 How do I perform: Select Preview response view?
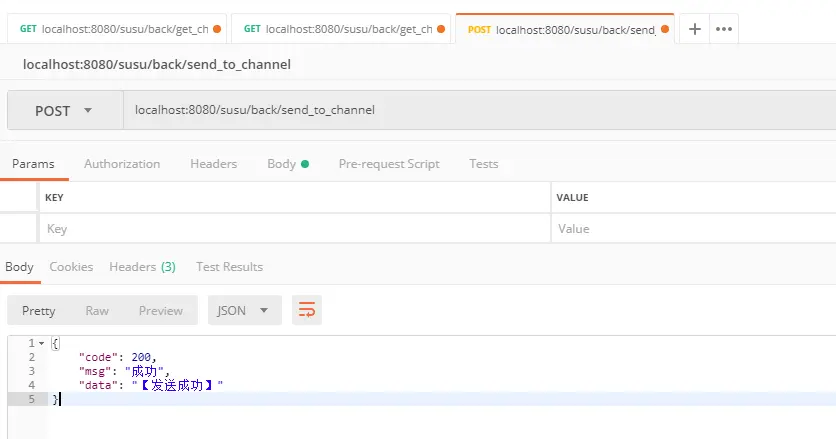click(160, 310)
